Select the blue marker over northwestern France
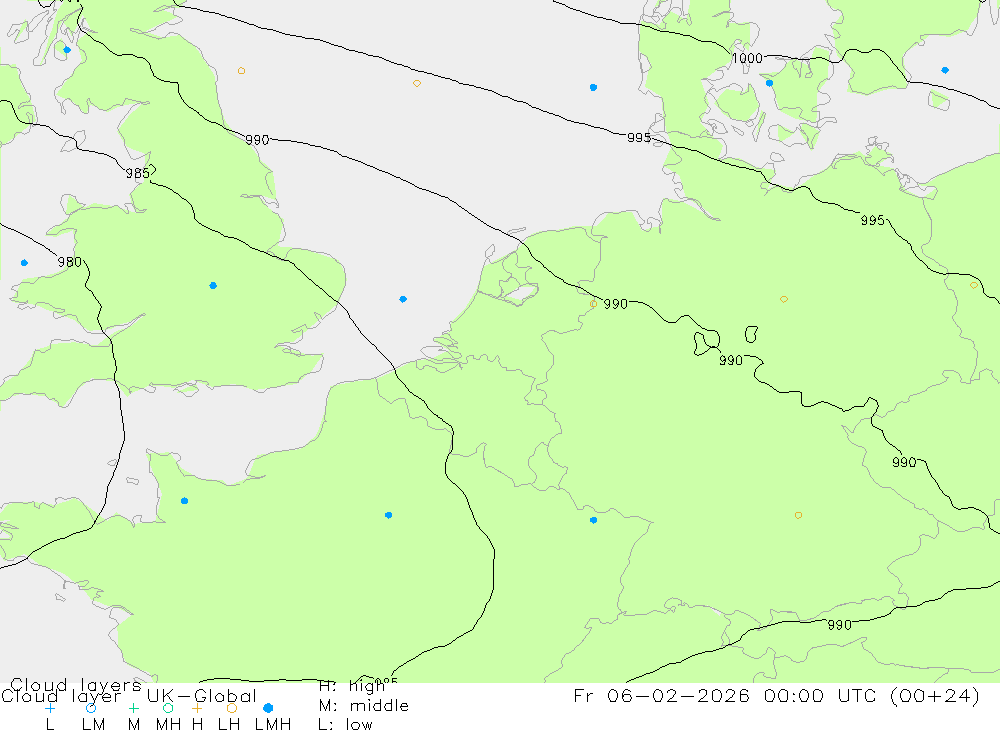Screen dimensions: 1000x733 (x=184, y=501)
